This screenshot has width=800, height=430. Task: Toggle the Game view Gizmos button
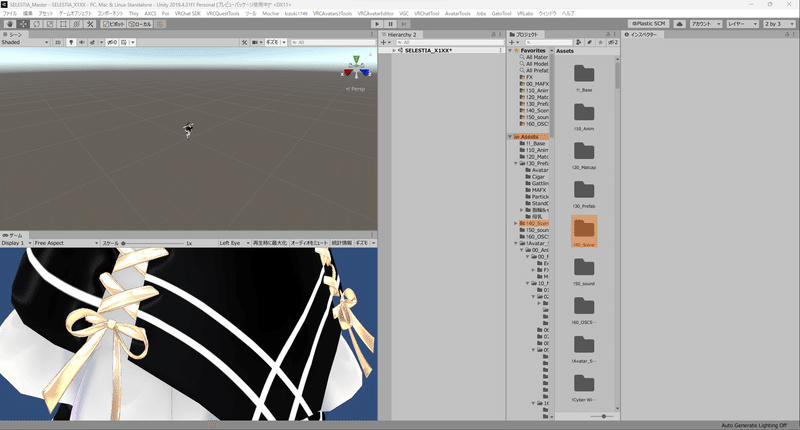click(362, 243)
